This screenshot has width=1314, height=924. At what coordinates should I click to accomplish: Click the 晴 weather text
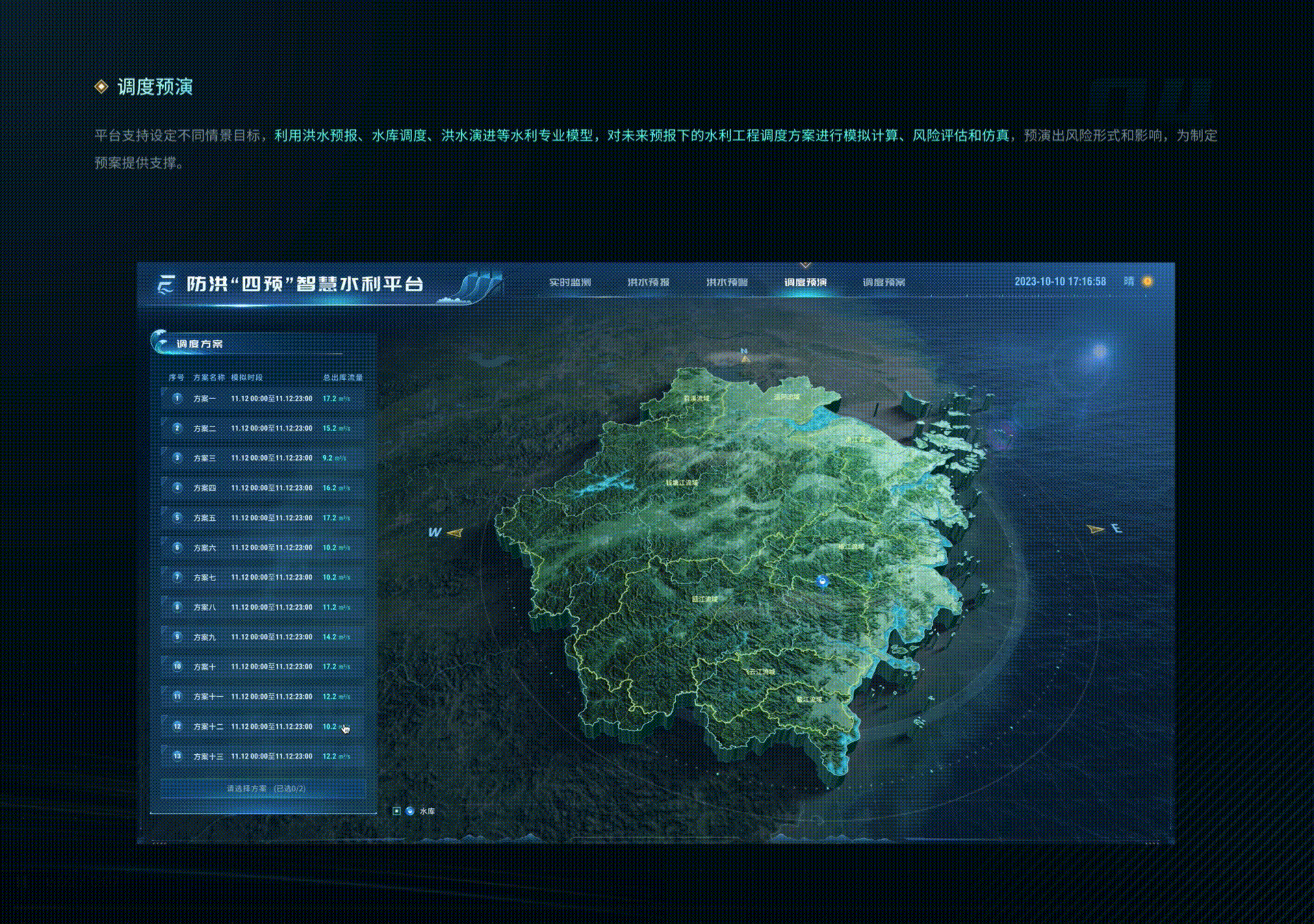[x=1129, y=281]
